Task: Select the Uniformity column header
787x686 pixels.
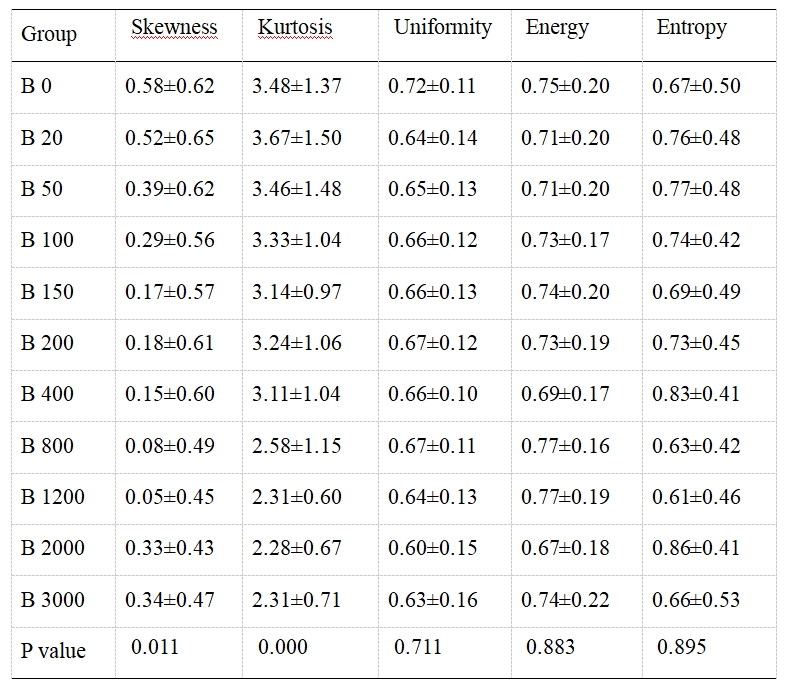Action: pyautogui.click(x=442, y=28)
